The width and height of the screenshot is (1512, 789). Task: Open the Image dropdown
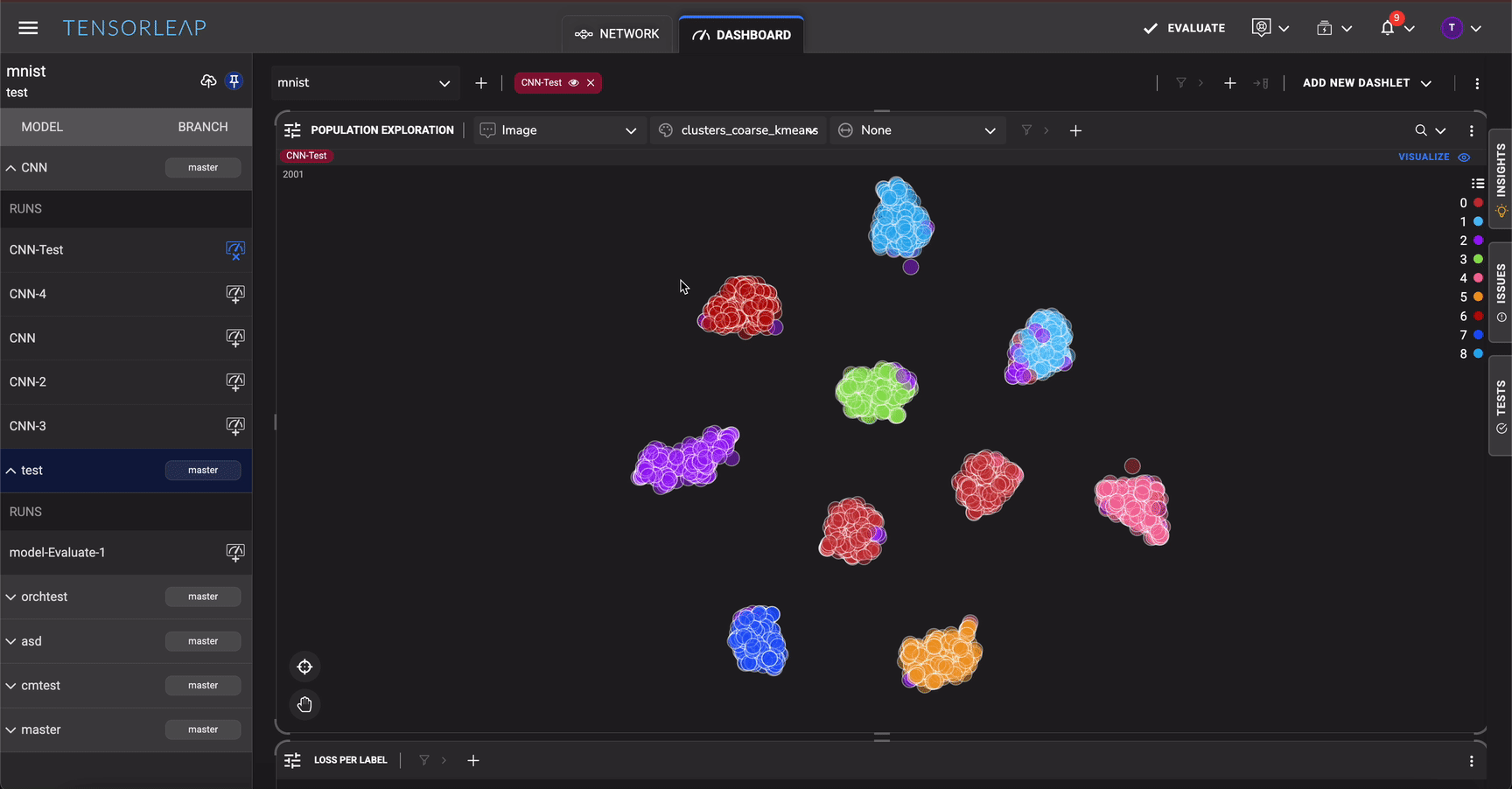tap(560, 130)
